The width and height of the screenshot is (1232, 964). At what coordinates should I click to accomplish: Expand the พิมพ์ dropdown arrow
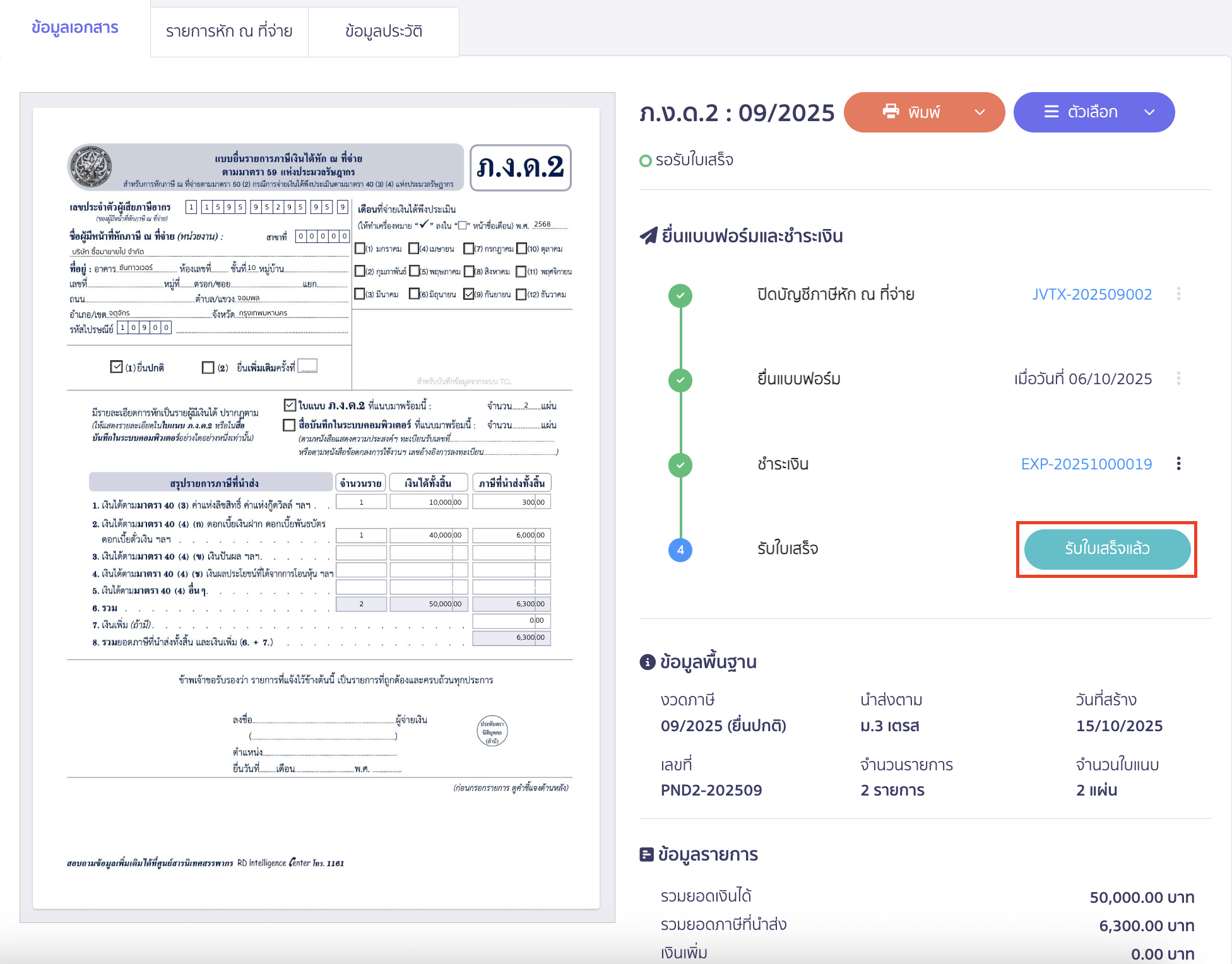(x=980, y=112)
